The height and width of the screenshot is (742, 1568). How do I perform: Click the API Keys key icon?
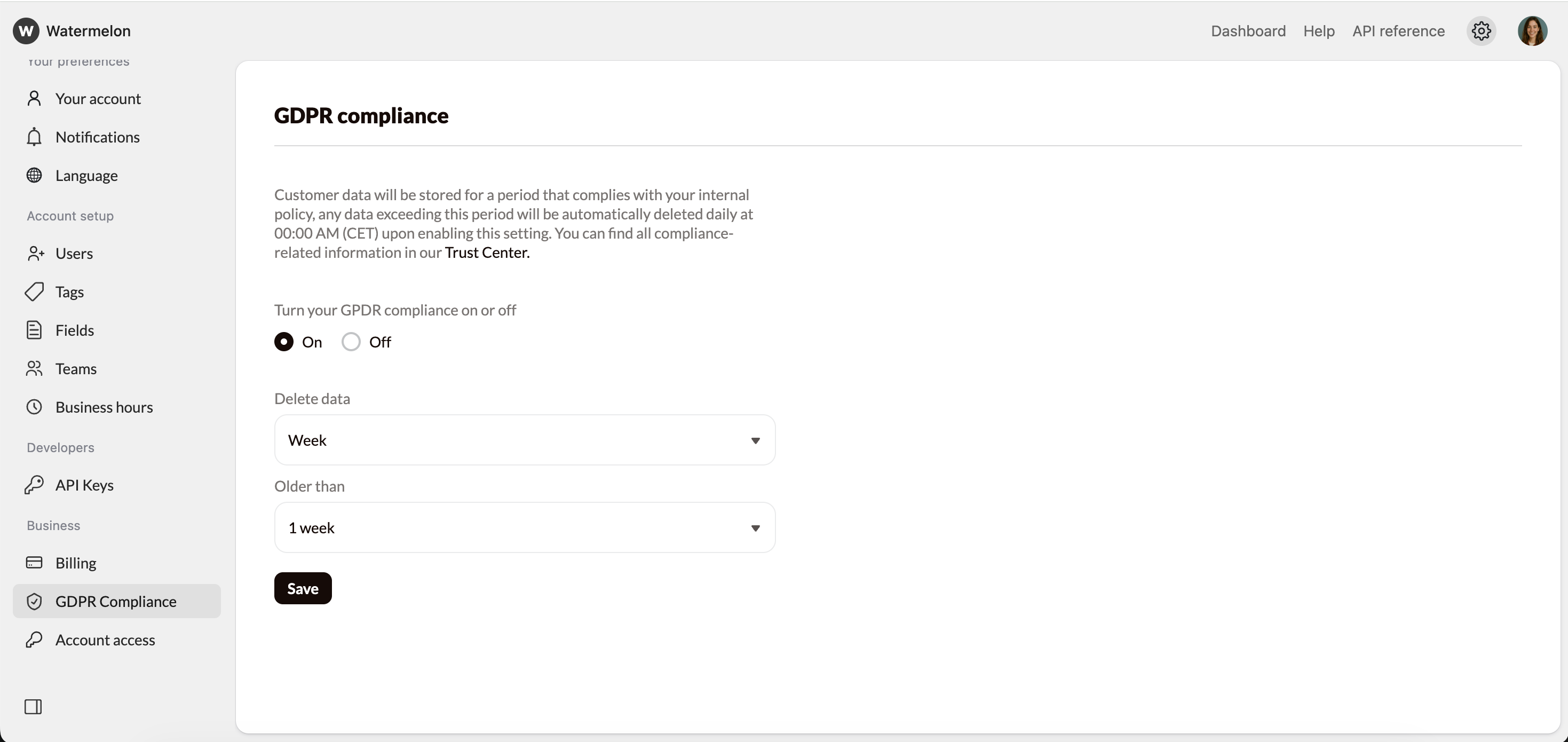(34, 485)
